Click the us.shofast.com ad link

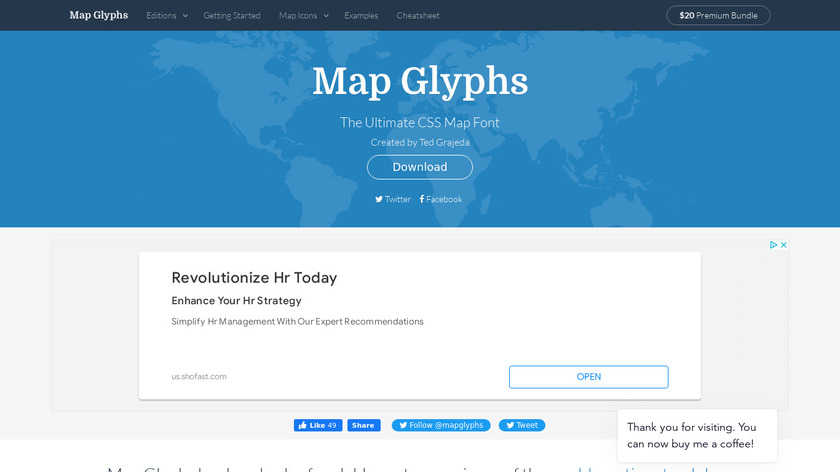pos(199,376)
